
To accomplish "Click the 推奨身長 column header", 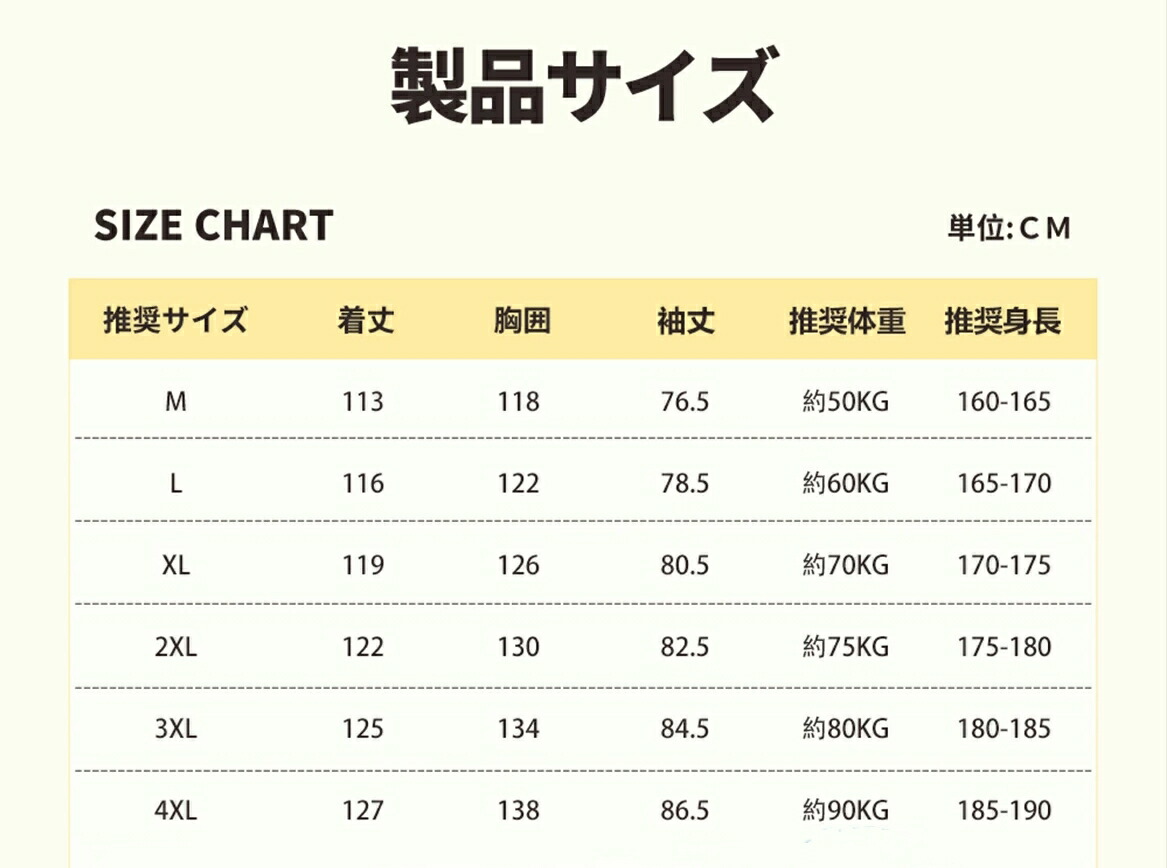I will pyautogui.click(x=1003, y=321).
